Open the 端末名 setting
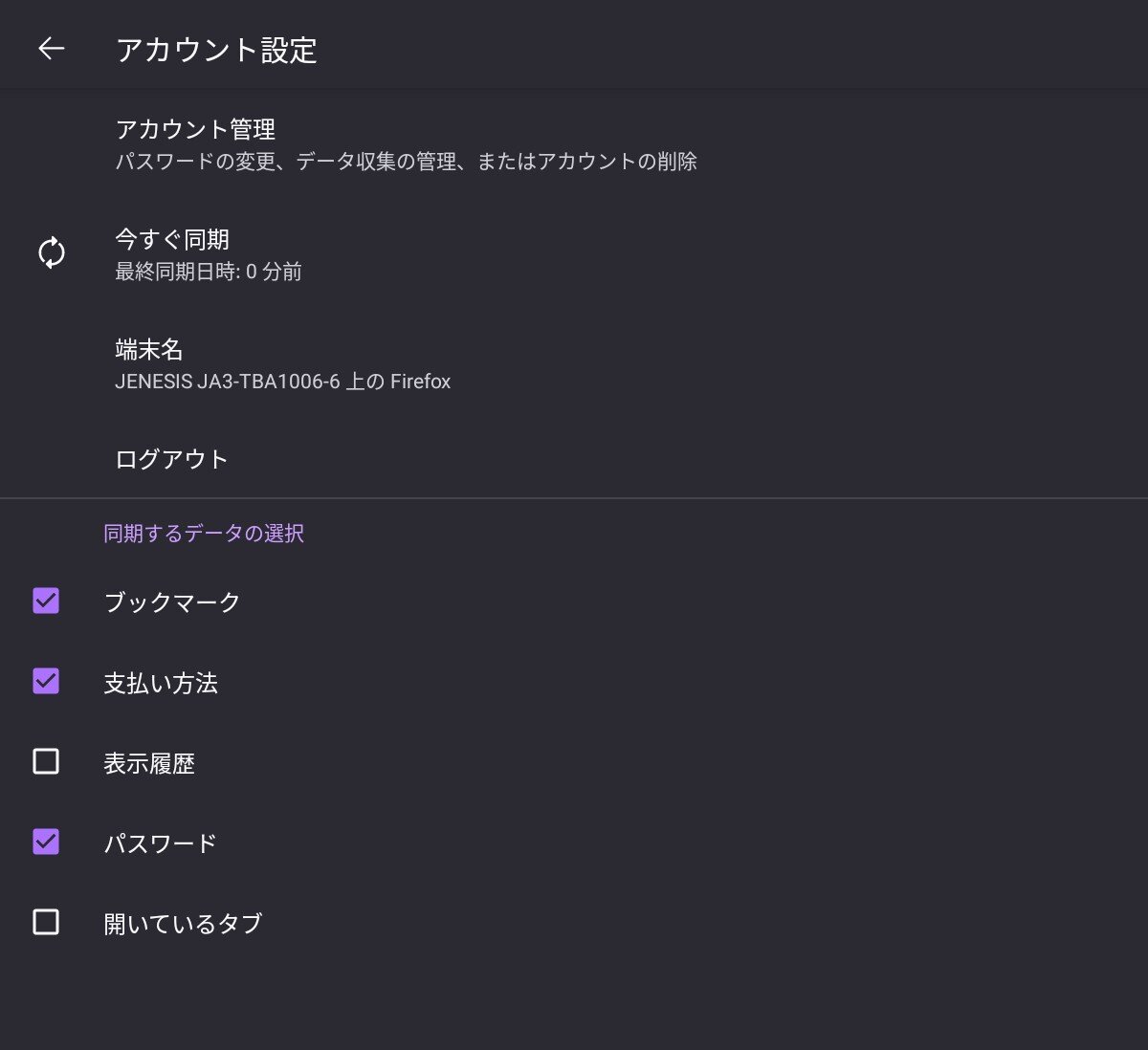1148x1050 pixels. pos(149,349)
